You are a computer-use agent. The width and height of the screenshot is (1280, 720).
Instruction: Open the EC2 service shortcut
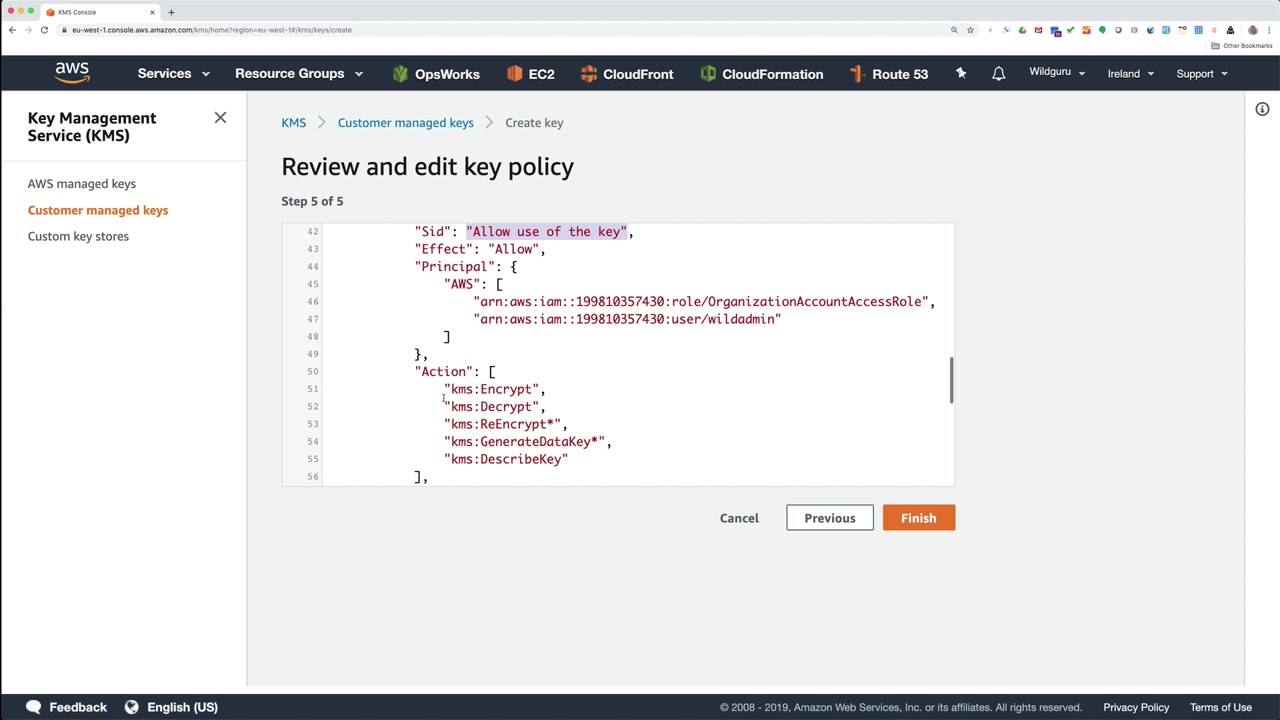(530, 74)
